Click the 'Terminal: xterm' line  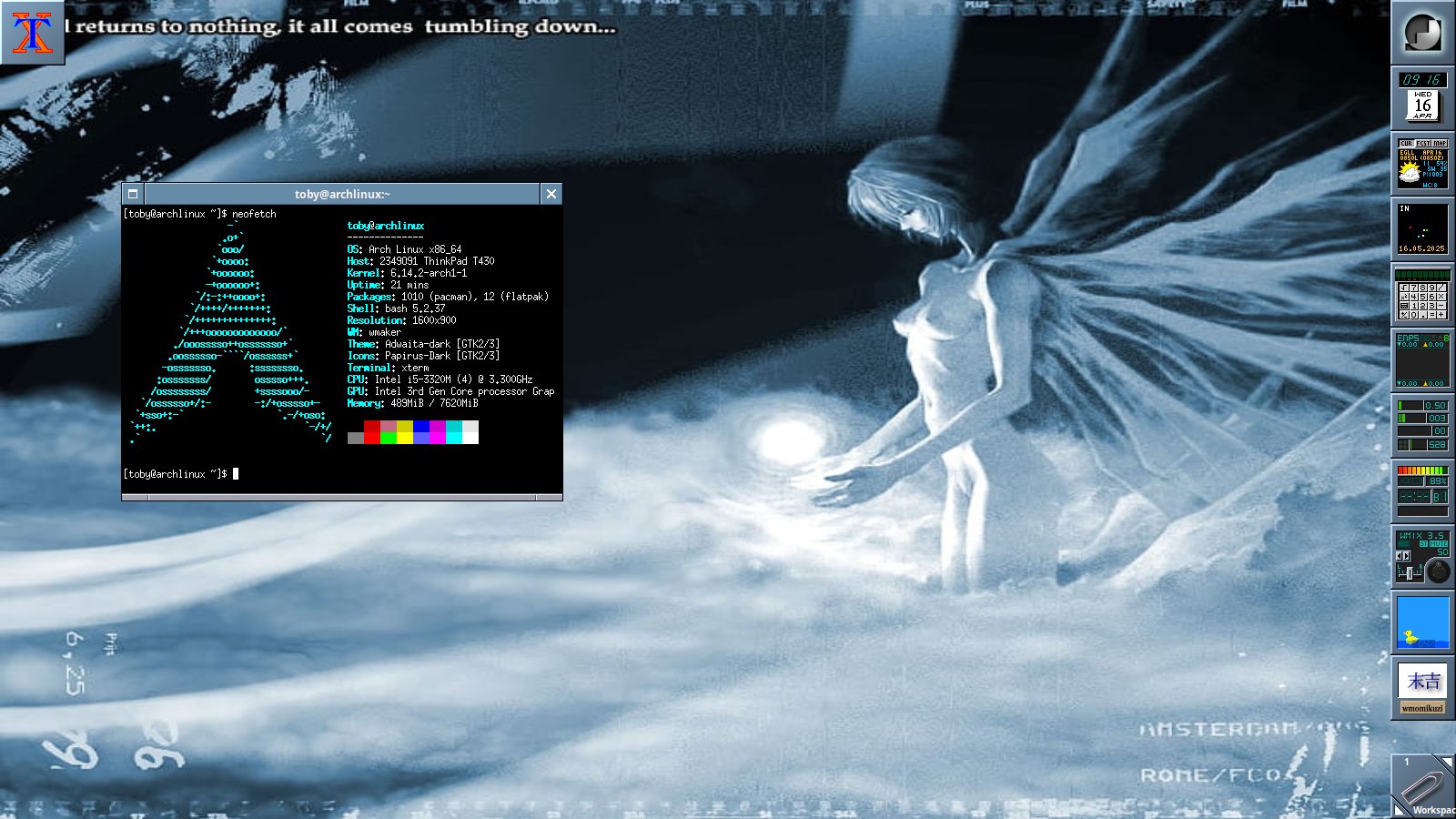(388, 368)
